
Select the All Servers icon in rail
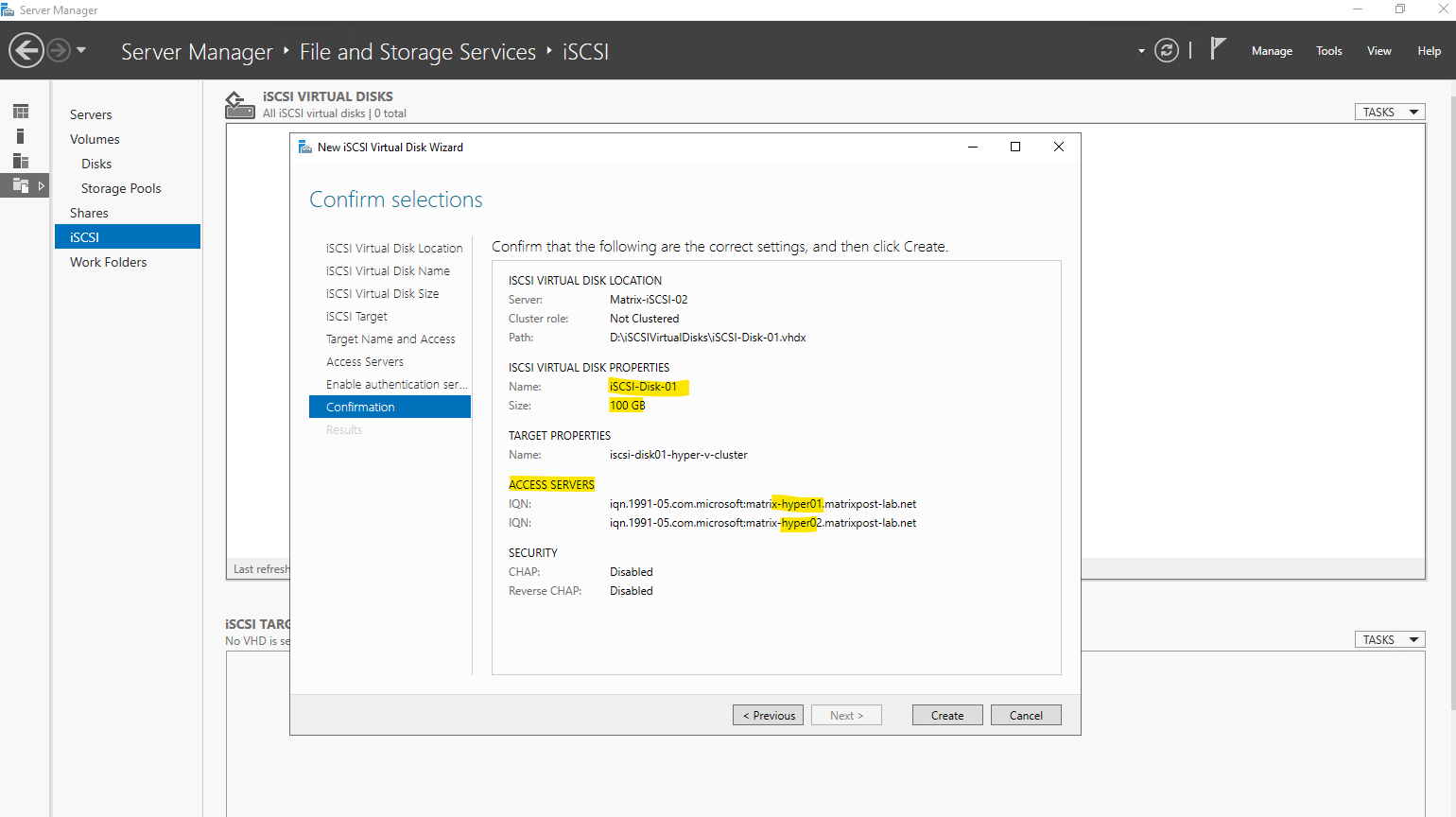[21, 161]
